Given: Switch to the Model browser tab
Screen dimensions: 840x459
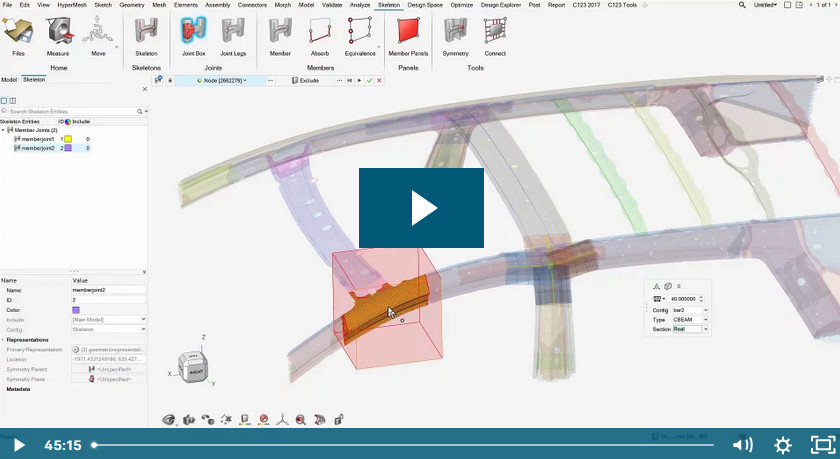Looking at the screenshot, I should click(x=9, y=79).
